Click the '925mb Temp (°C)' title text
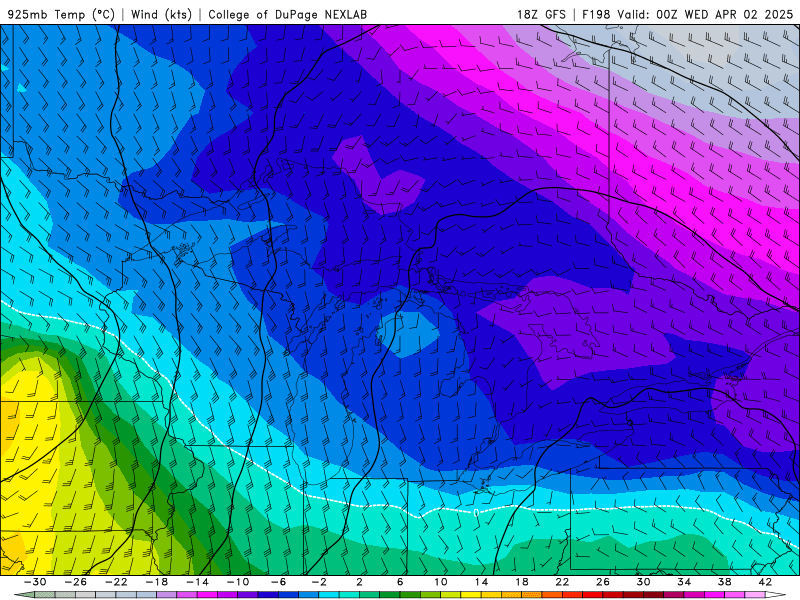Viewport: 800px width, 600px height. point(61,14)
